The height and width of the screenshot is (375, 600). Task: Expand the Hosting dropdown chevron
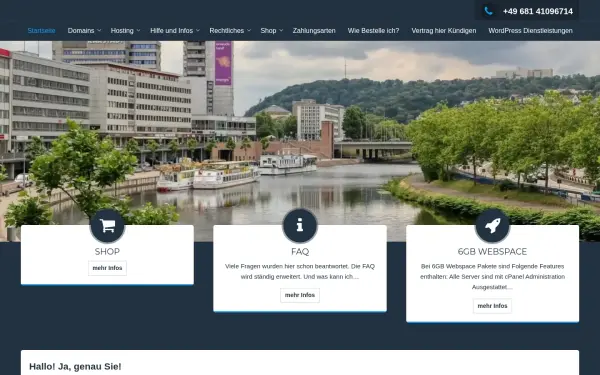[x=139, y=31]
